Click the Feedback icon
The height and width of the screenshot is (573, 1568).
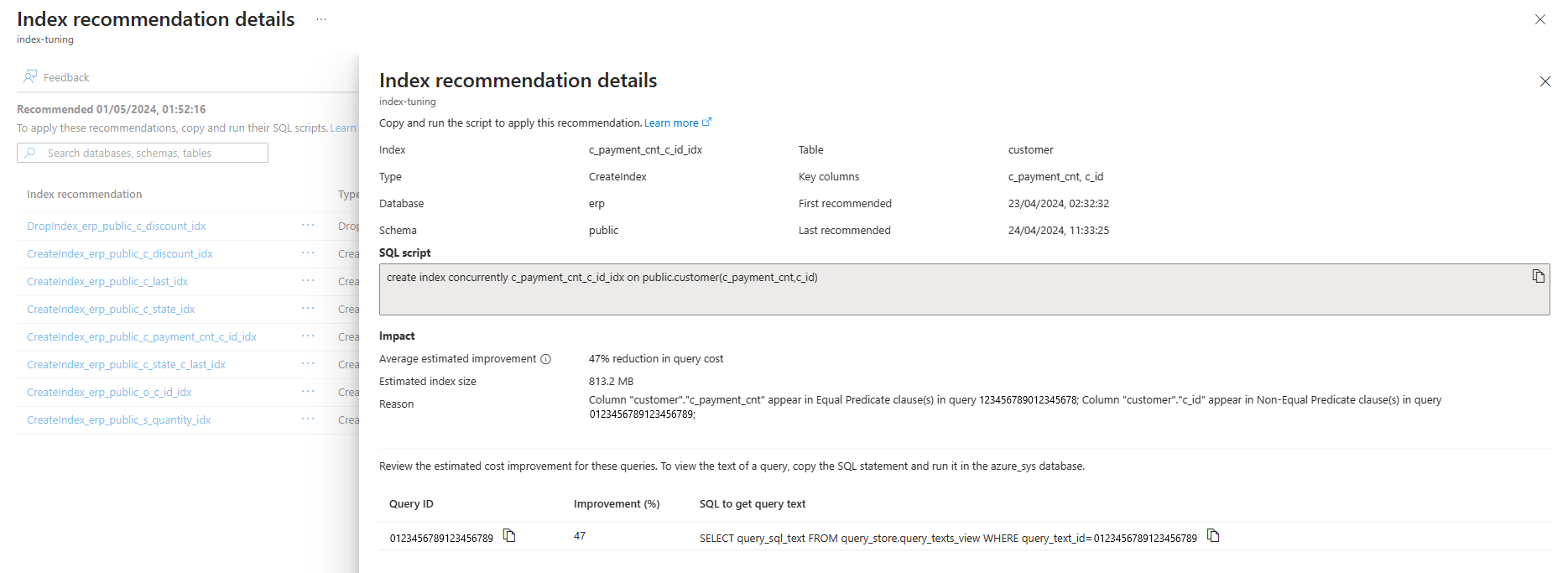31,77
